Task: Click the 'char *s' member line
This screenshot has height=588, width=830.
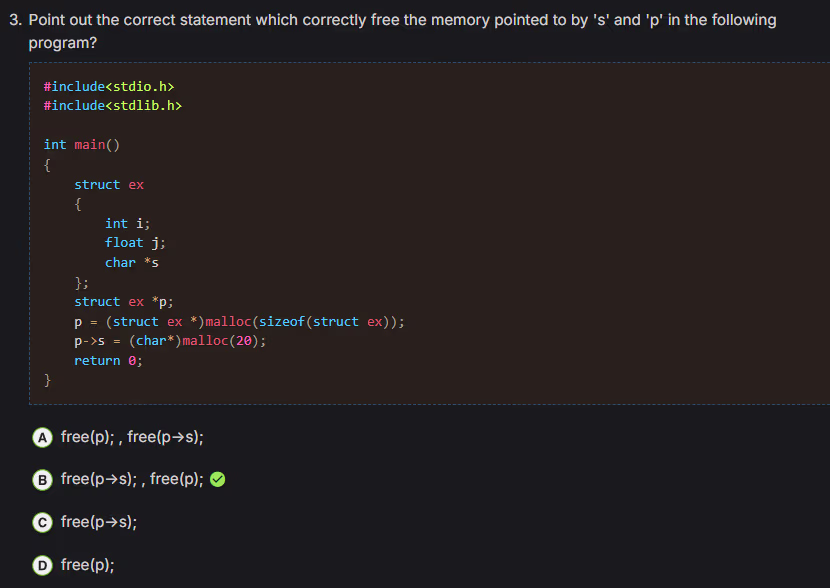Action: click(x=132, y=262)
